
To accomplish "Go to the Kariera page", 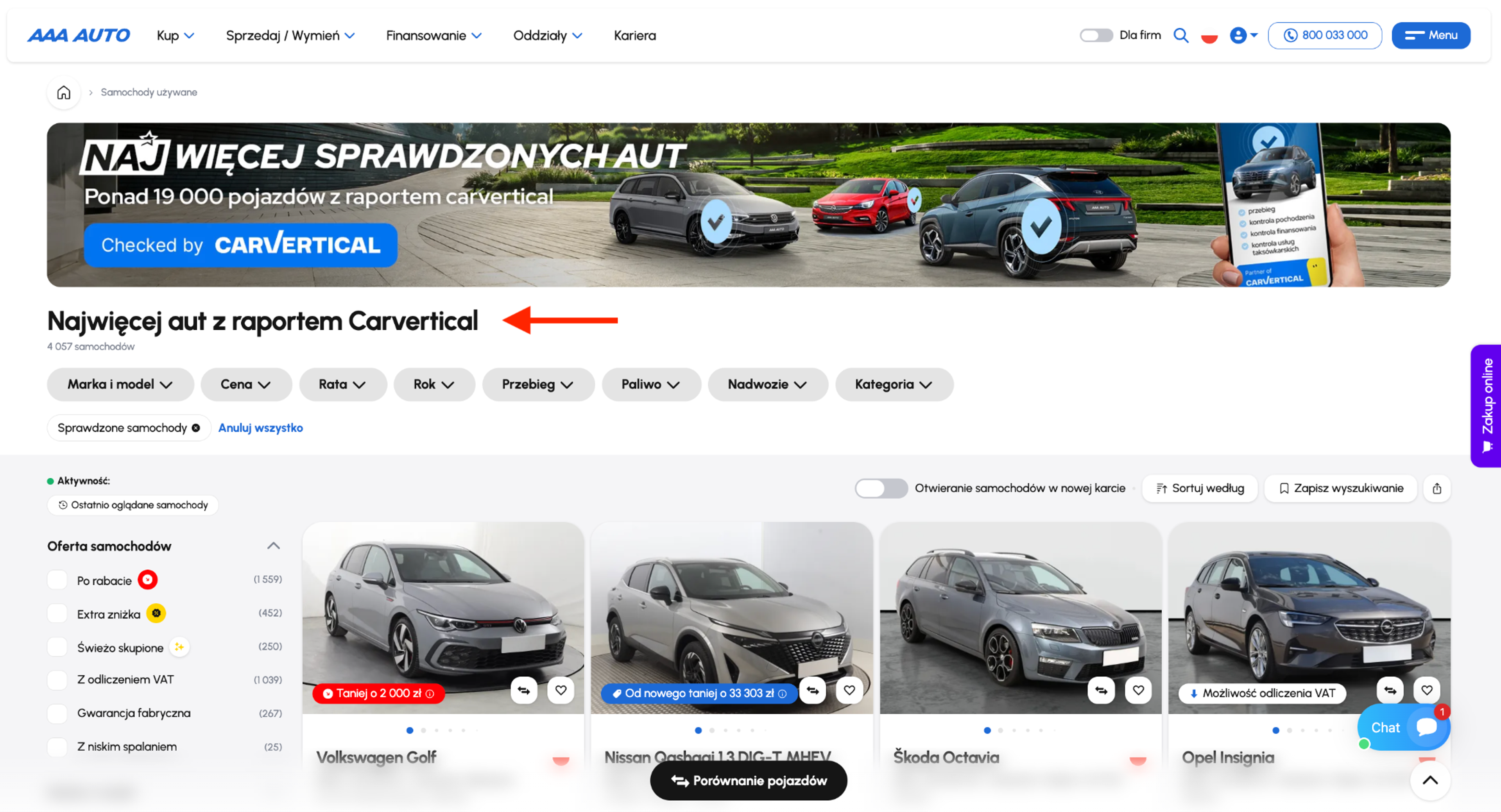I will [634, 36].
